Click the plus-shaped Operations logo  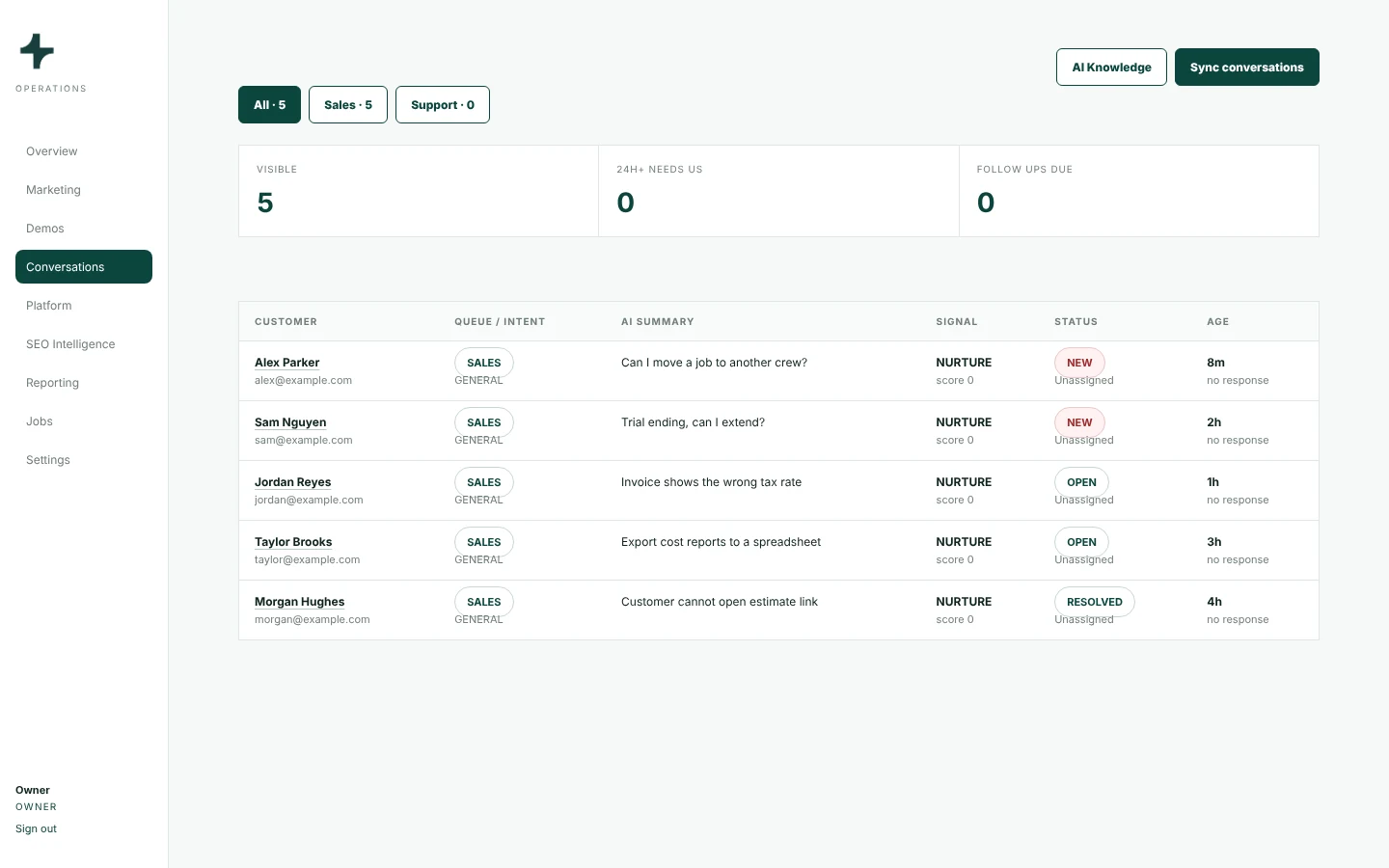point(37,51)
